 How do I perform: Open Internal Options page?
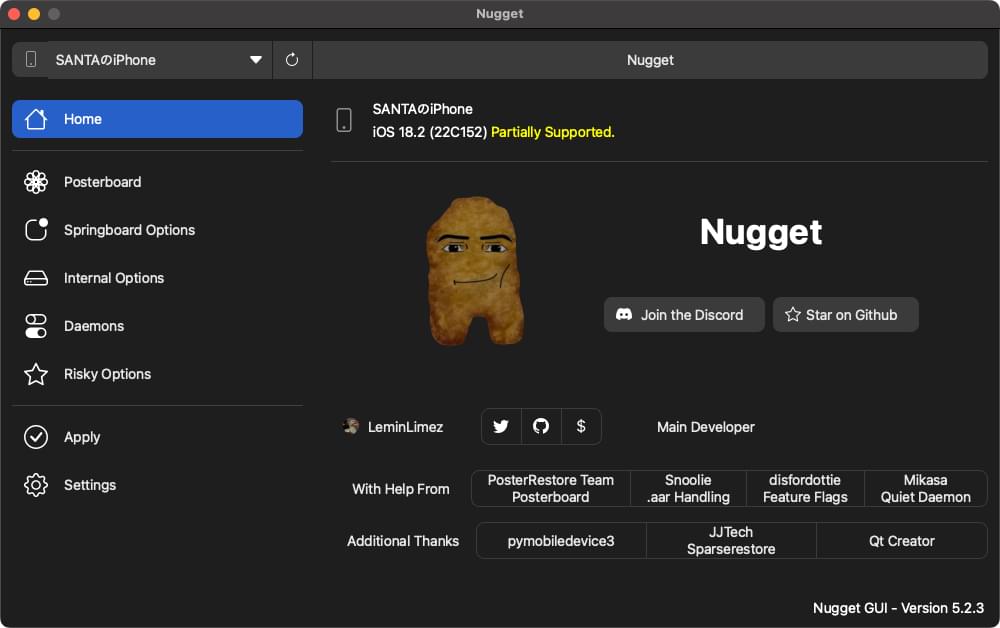[x=157, y=278]
